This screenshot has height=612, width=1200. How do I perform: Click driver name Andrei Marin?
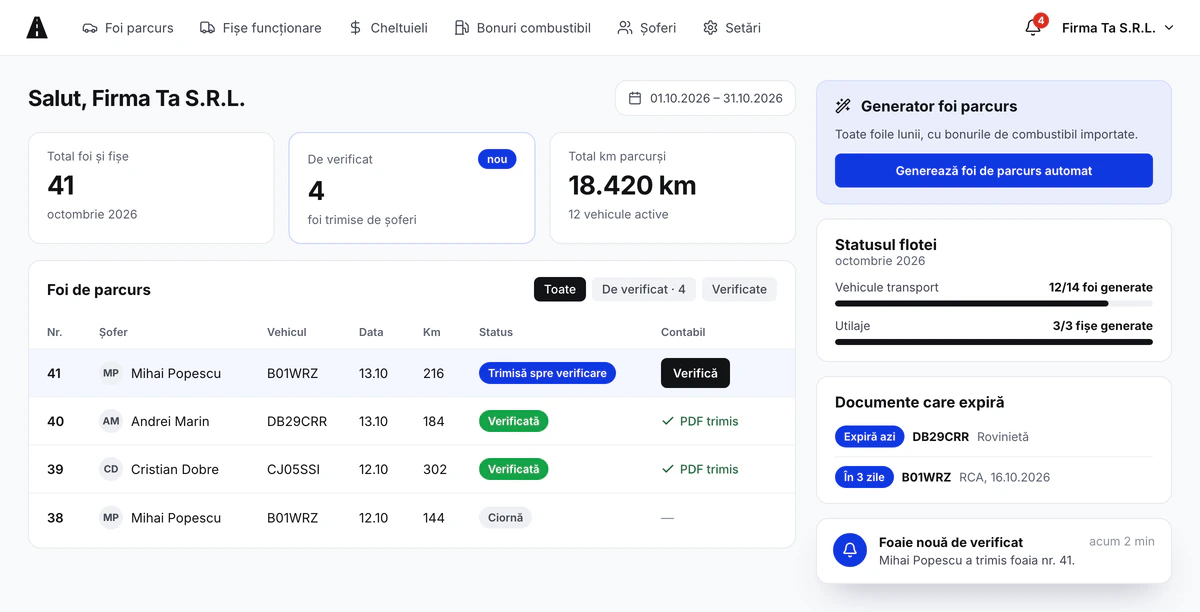pos(170,421)
